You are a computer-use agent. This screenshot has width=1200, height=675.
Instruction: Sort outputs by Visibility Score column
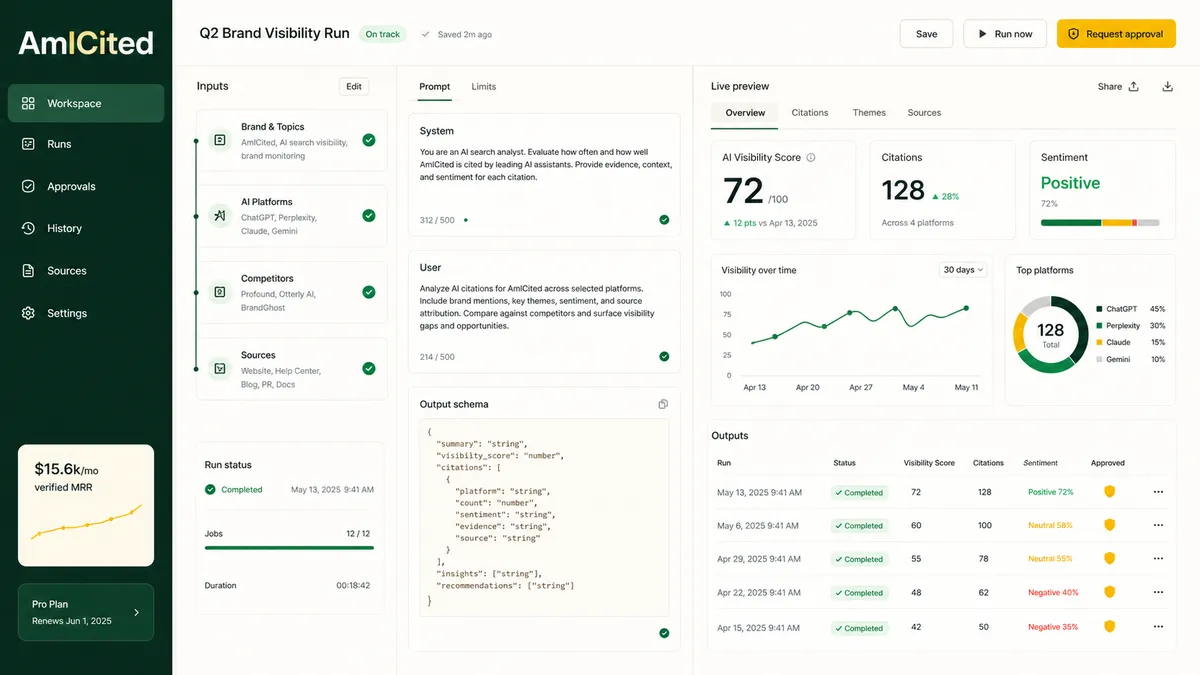coord(929,463)
